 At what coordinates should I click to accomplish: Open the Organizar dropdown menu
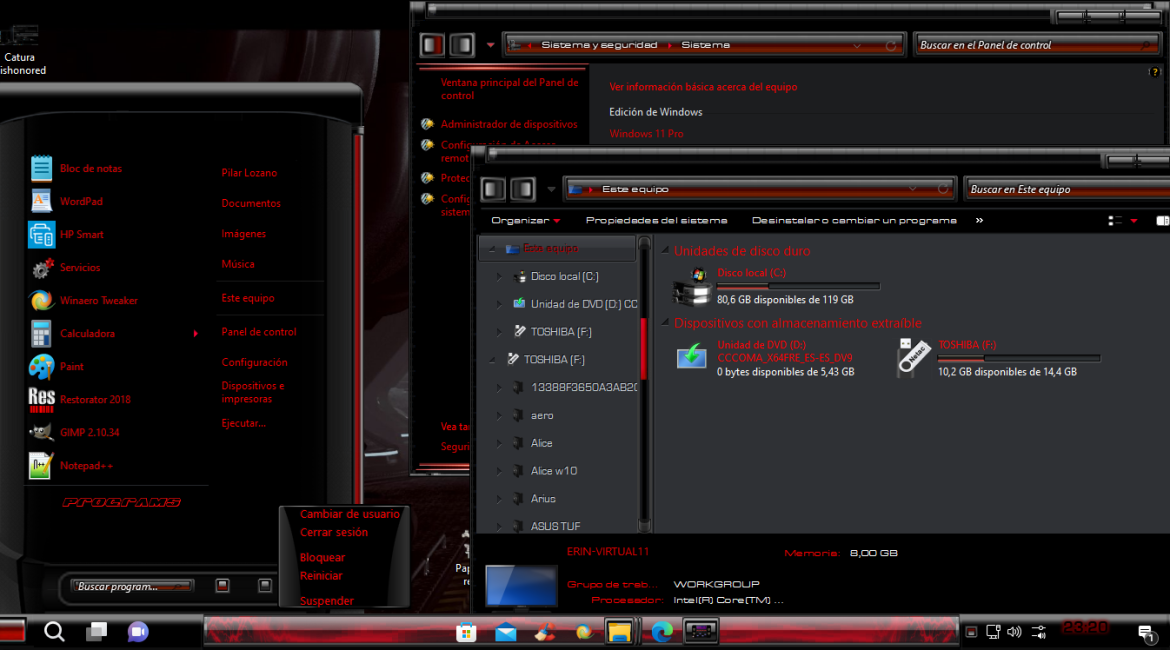tap(525, 220)
